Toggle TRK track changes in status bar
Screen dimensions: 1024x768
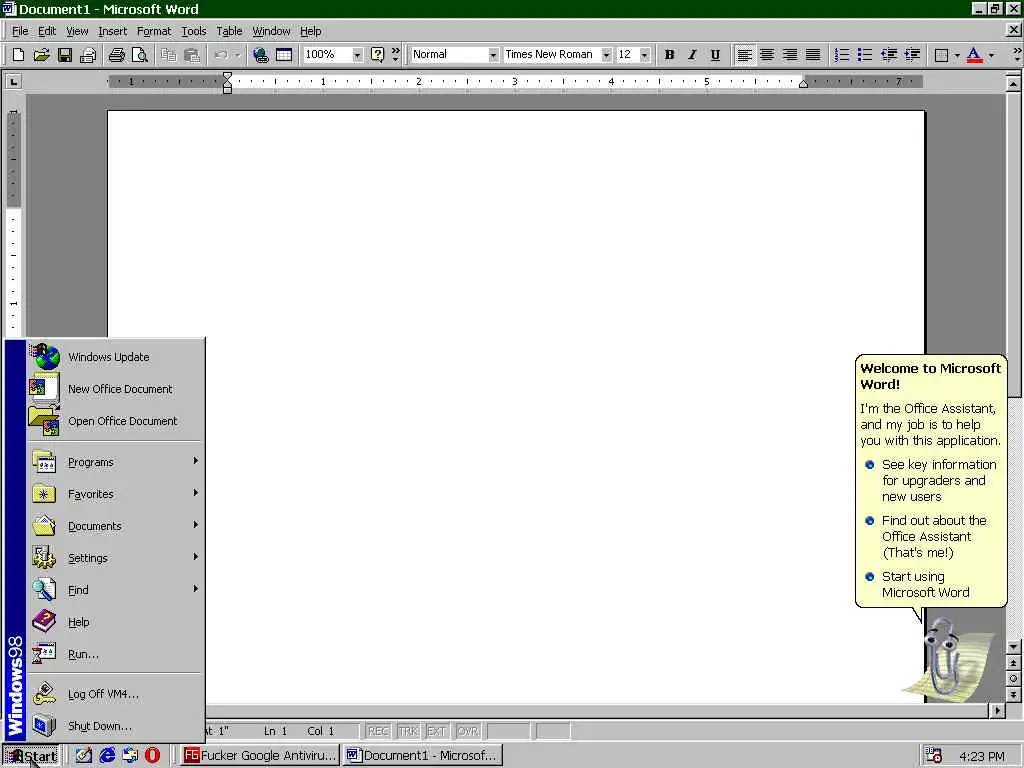pyautogui.click(x=408, y=731)
